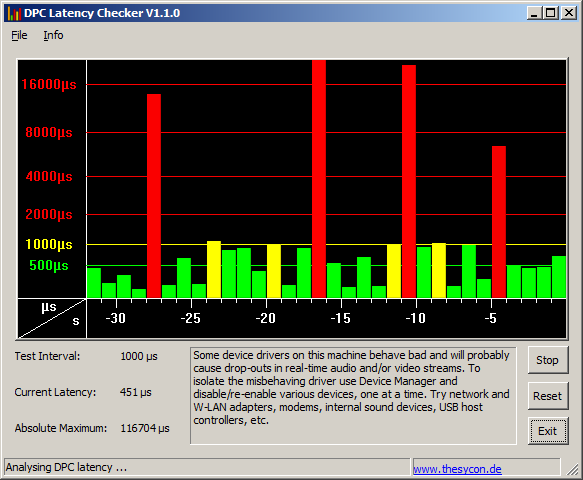
Task: Click the 16000µs axis label
Action: (49, 84)
